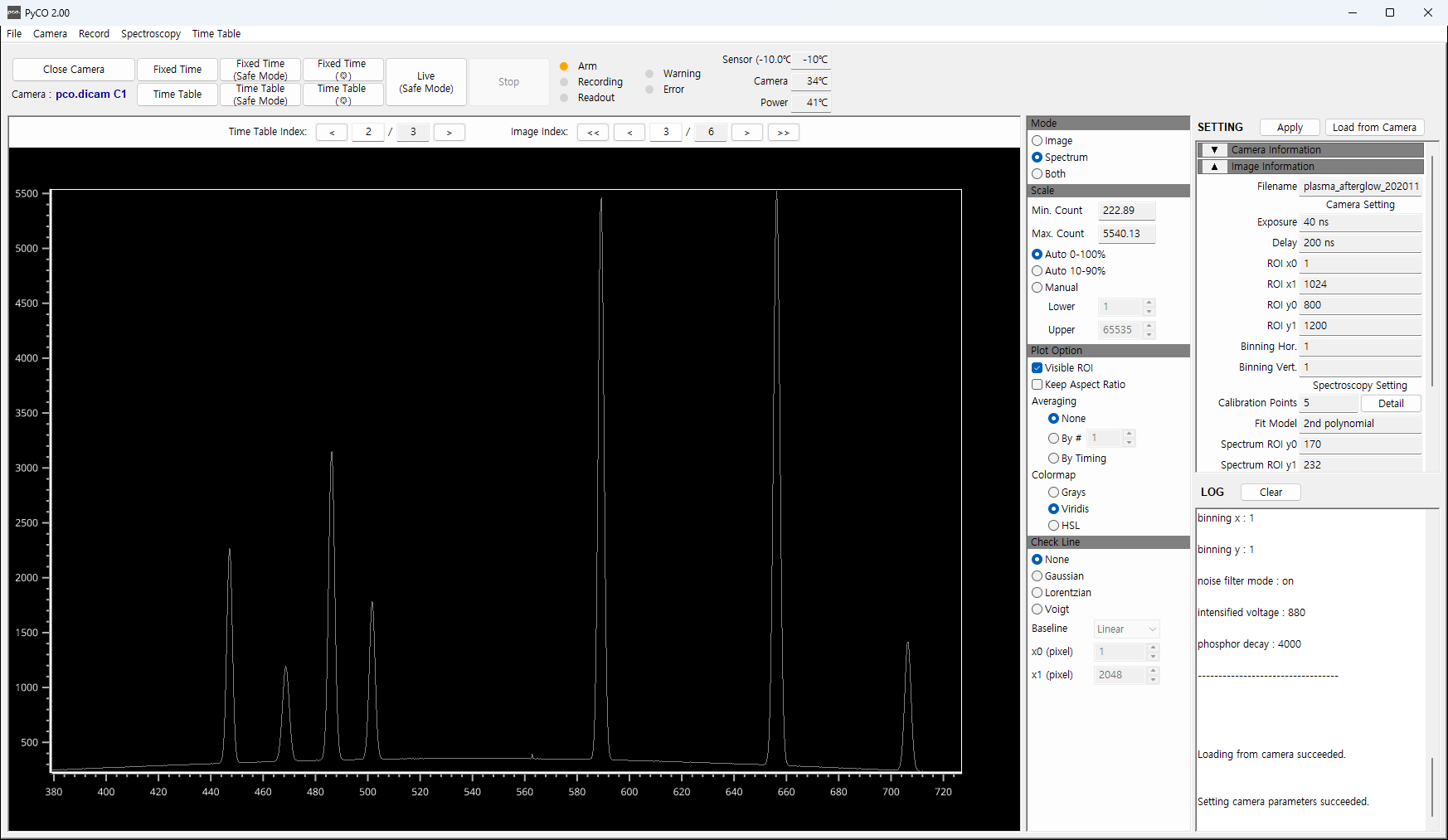Collapse the Image Information section
Screen dimensions: 1448x840
(1214, 167)
